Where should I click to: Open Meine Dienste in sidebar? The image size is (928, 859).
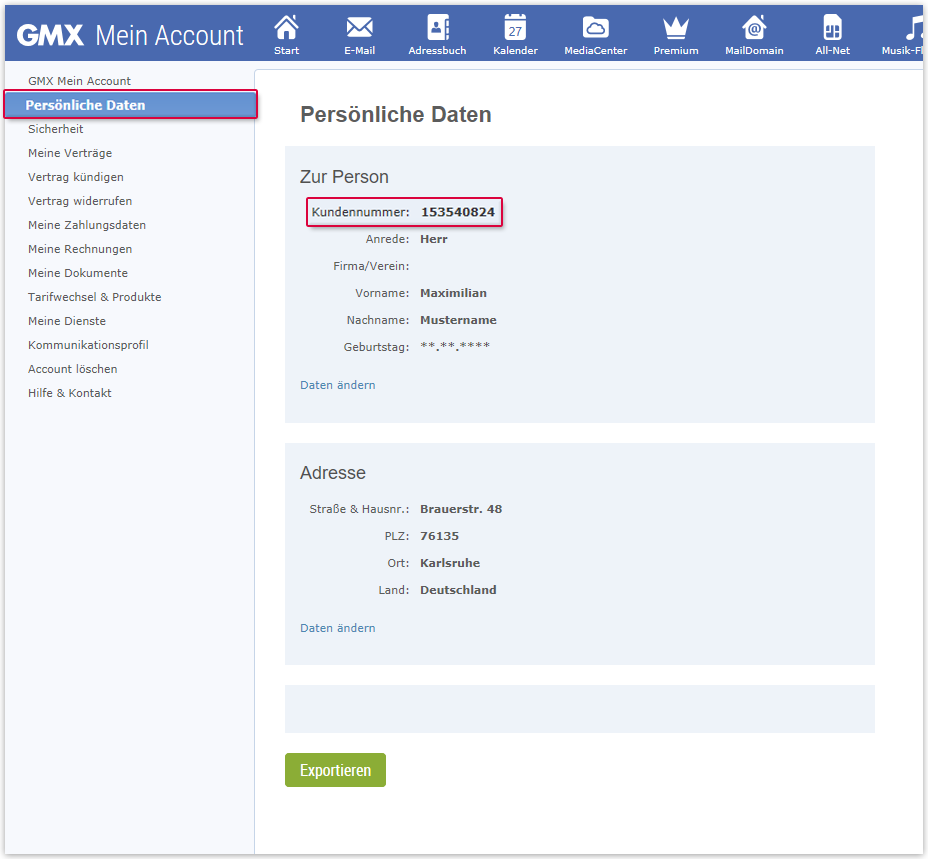pyautogui.click(x=67, y=321)
